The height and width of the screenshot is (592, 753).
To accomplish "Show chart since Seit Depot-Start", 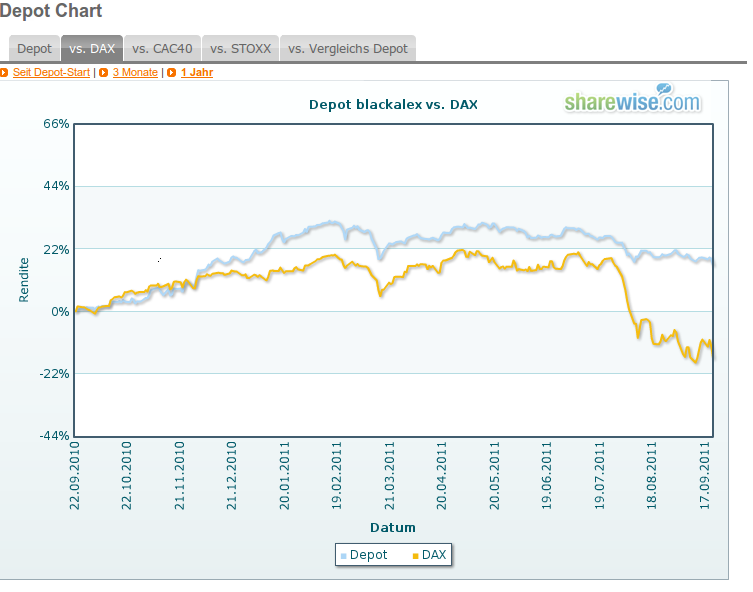I will tap(51, 72).
